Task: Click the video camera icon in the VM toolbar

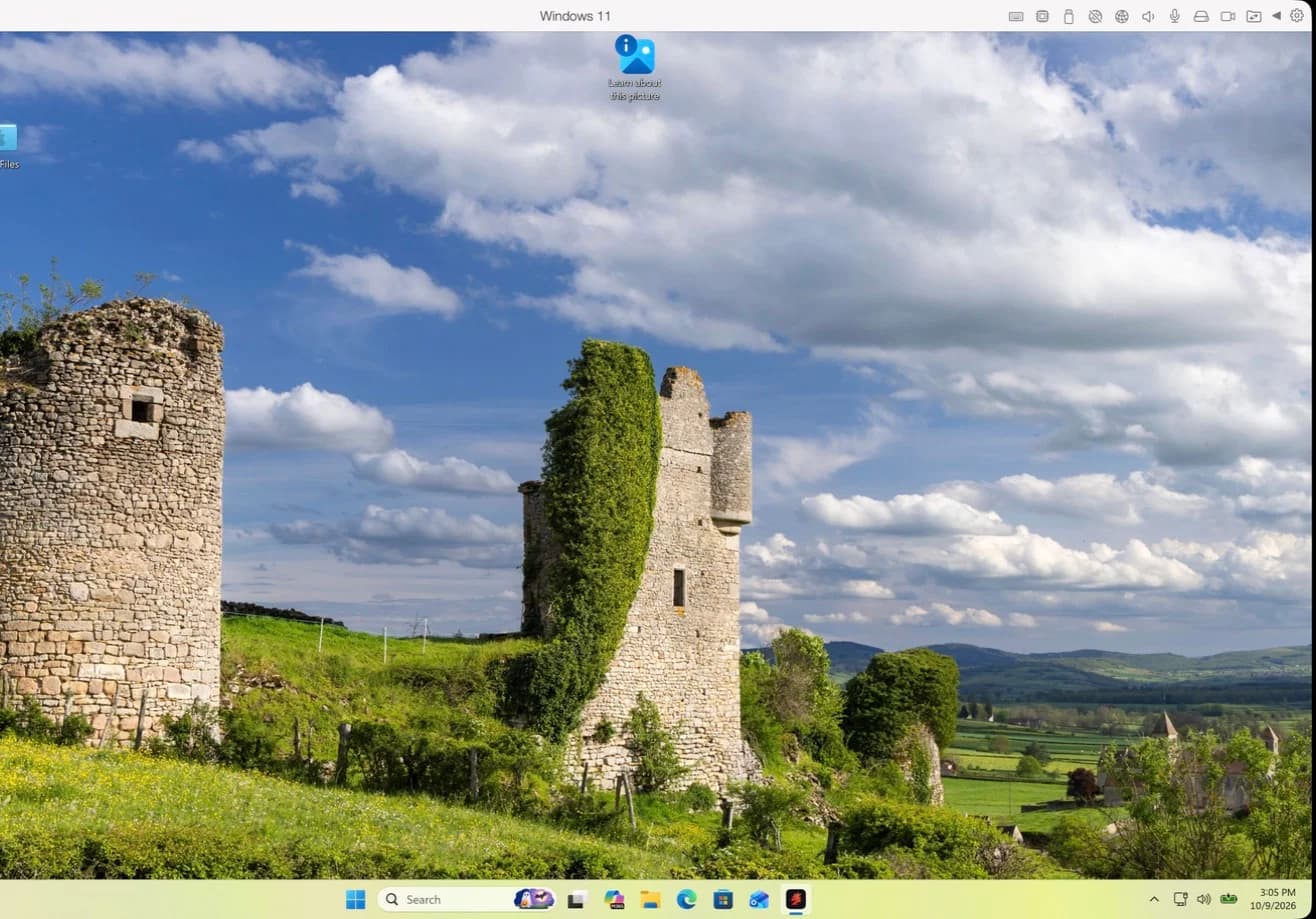Action: (x=1228, y=16)
